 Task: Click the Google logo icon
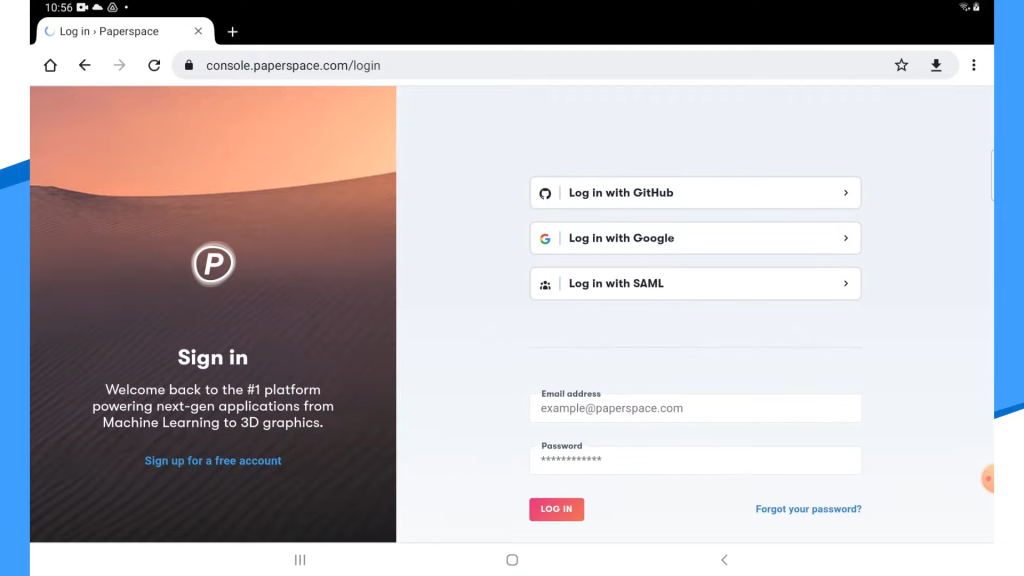(545, 239)
